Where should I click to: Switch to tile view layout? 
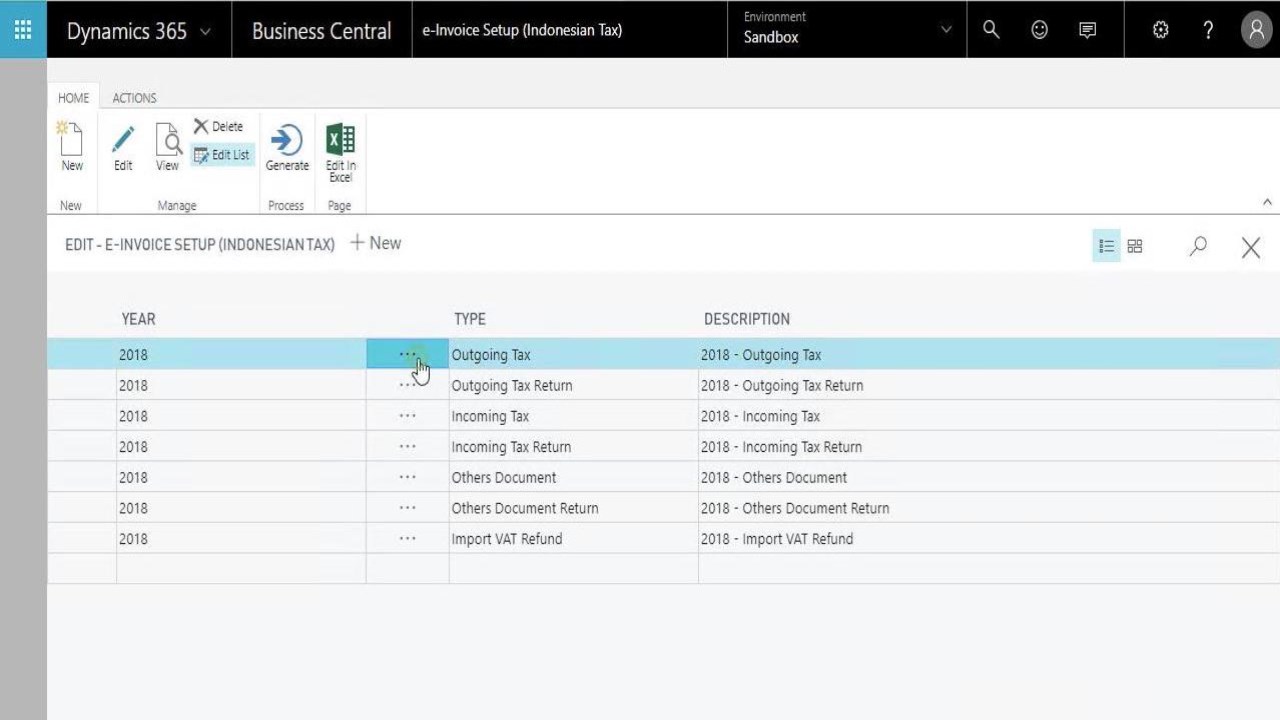click(1135, 246)
